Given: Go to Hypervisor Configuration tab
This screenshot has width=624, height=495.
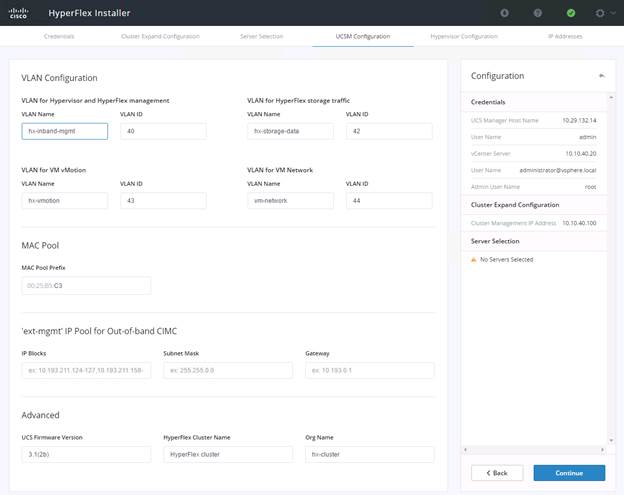Looking at the screenshot, I should (464, 36).
